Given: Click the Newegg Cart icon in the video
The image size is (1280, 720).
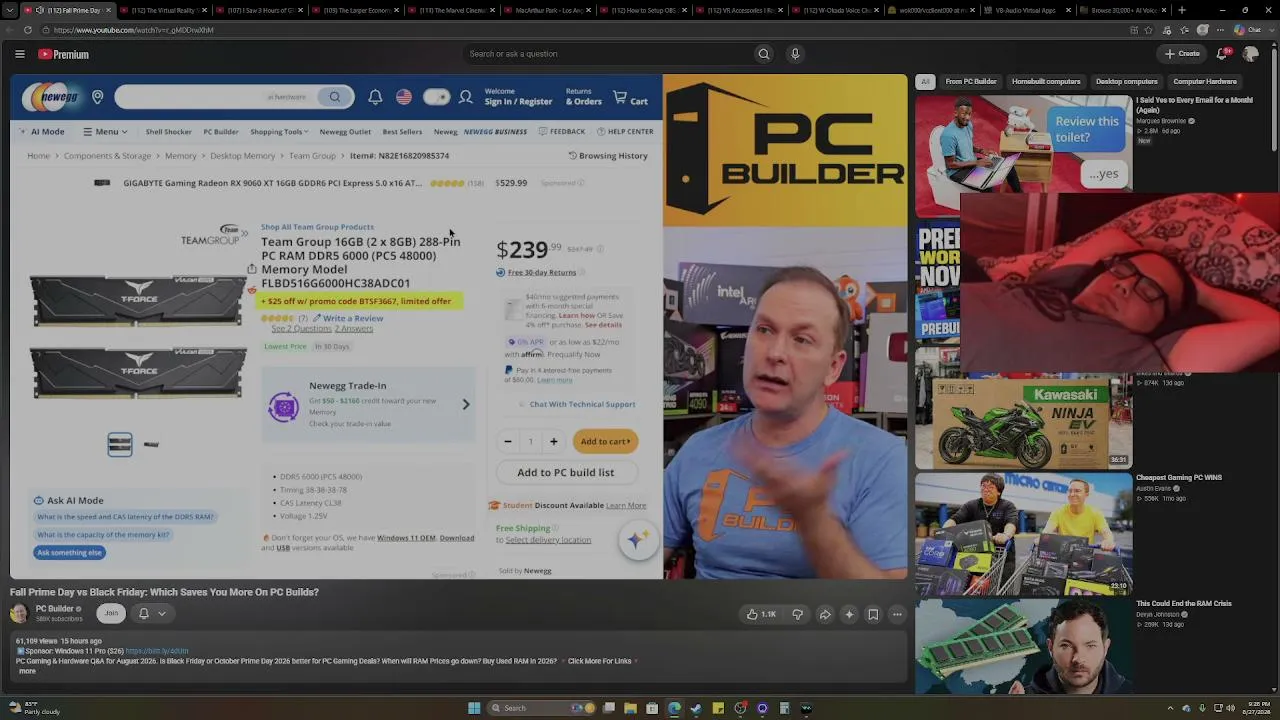Looking at the screenshot, I should tap(630, 98).
